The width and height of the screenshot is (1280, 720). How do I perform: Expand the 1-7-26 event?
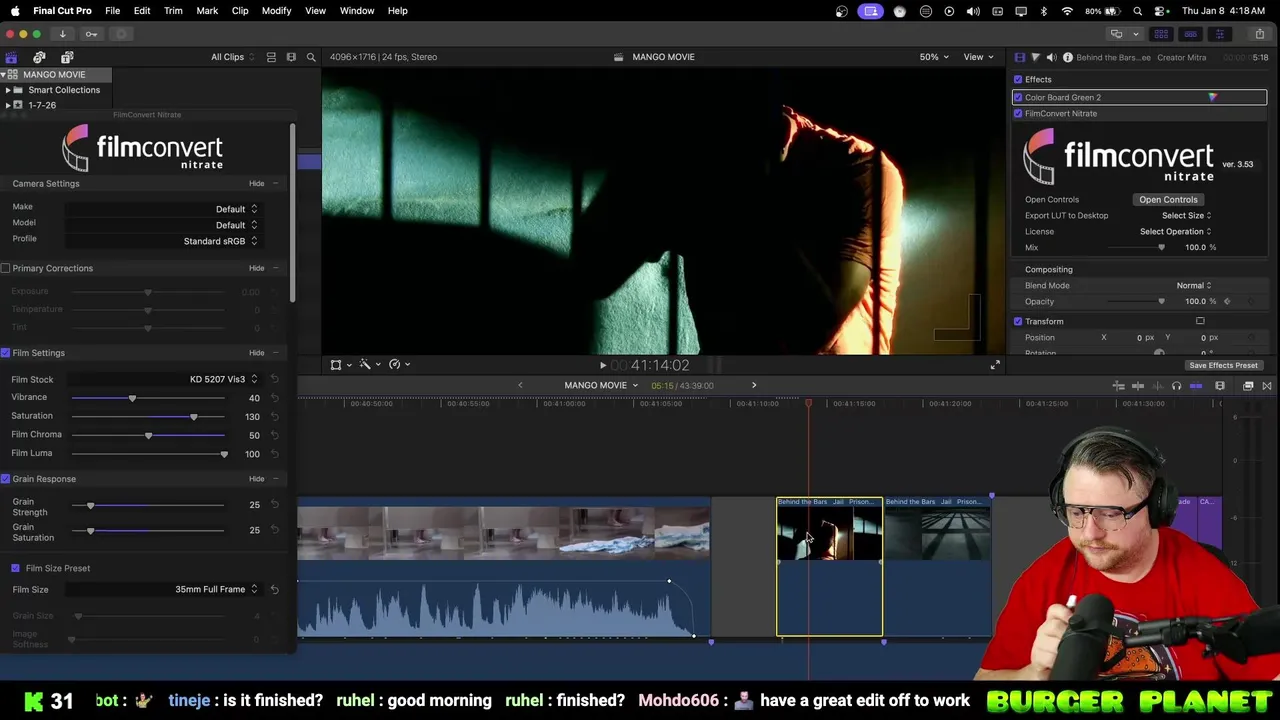(x=8, y=105)
